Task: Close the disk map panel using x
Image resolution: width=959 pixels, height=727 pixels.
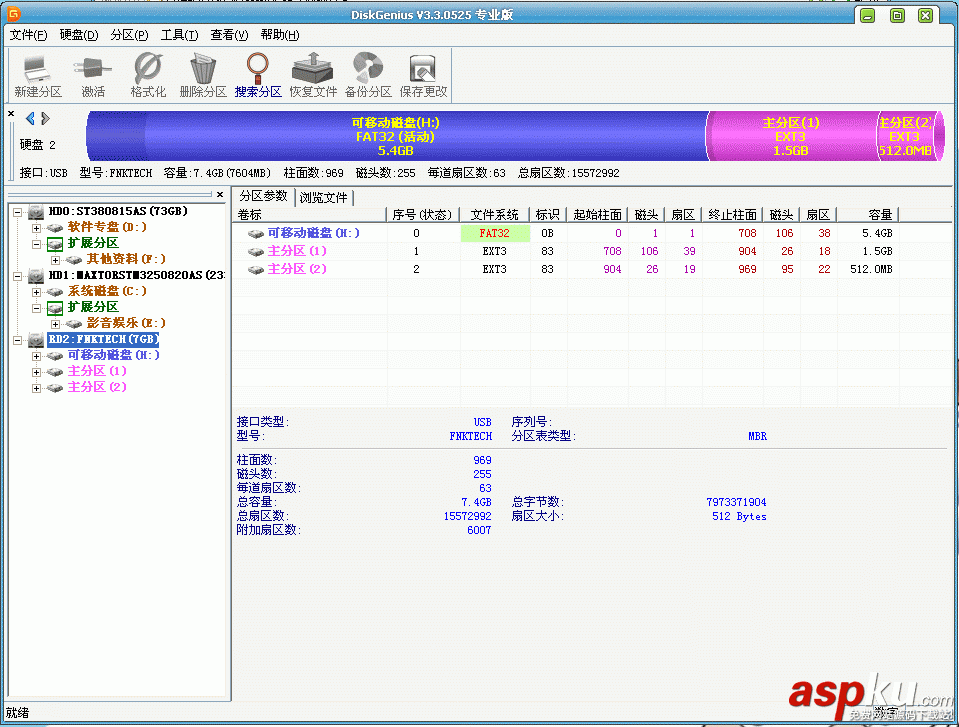Action: point(11,114)
